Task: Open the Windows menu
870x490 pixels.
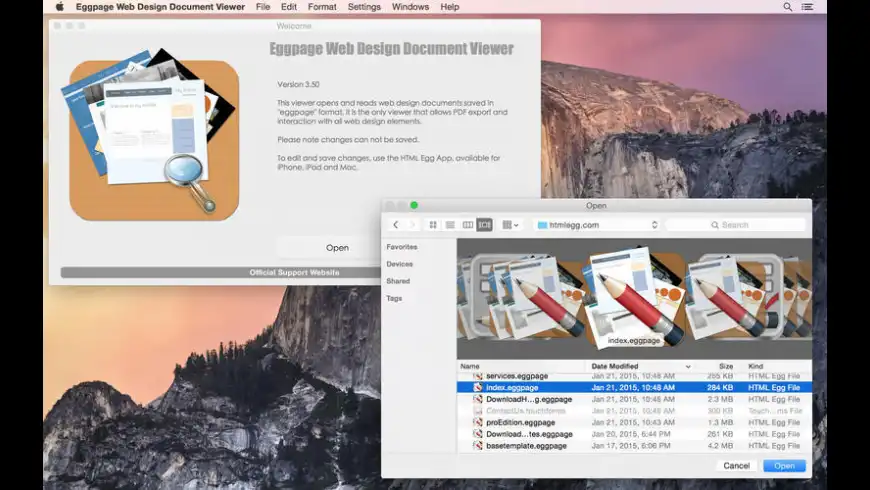Action: [410, 7]
